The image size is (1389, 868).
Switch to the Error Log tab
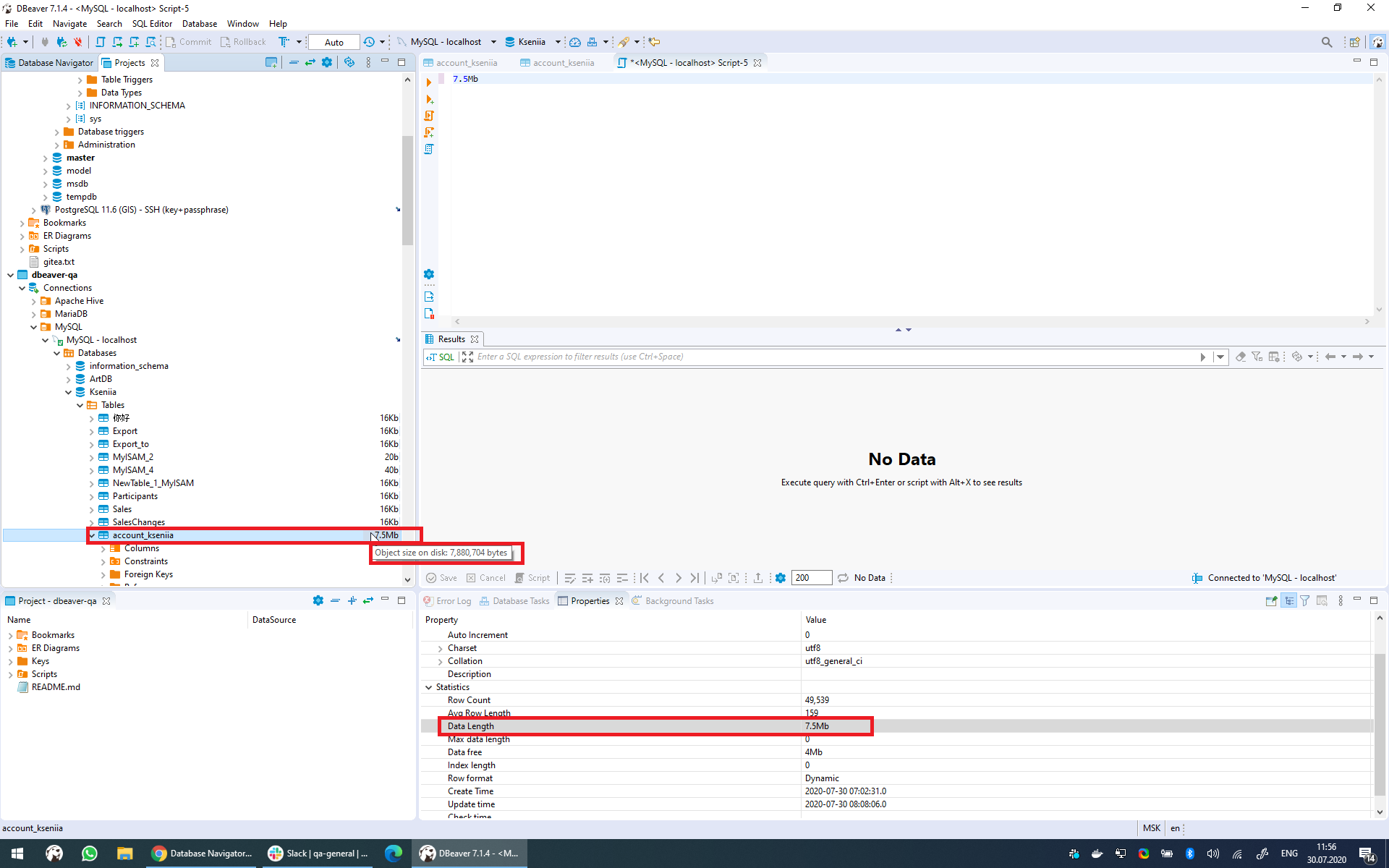point(453,600)
